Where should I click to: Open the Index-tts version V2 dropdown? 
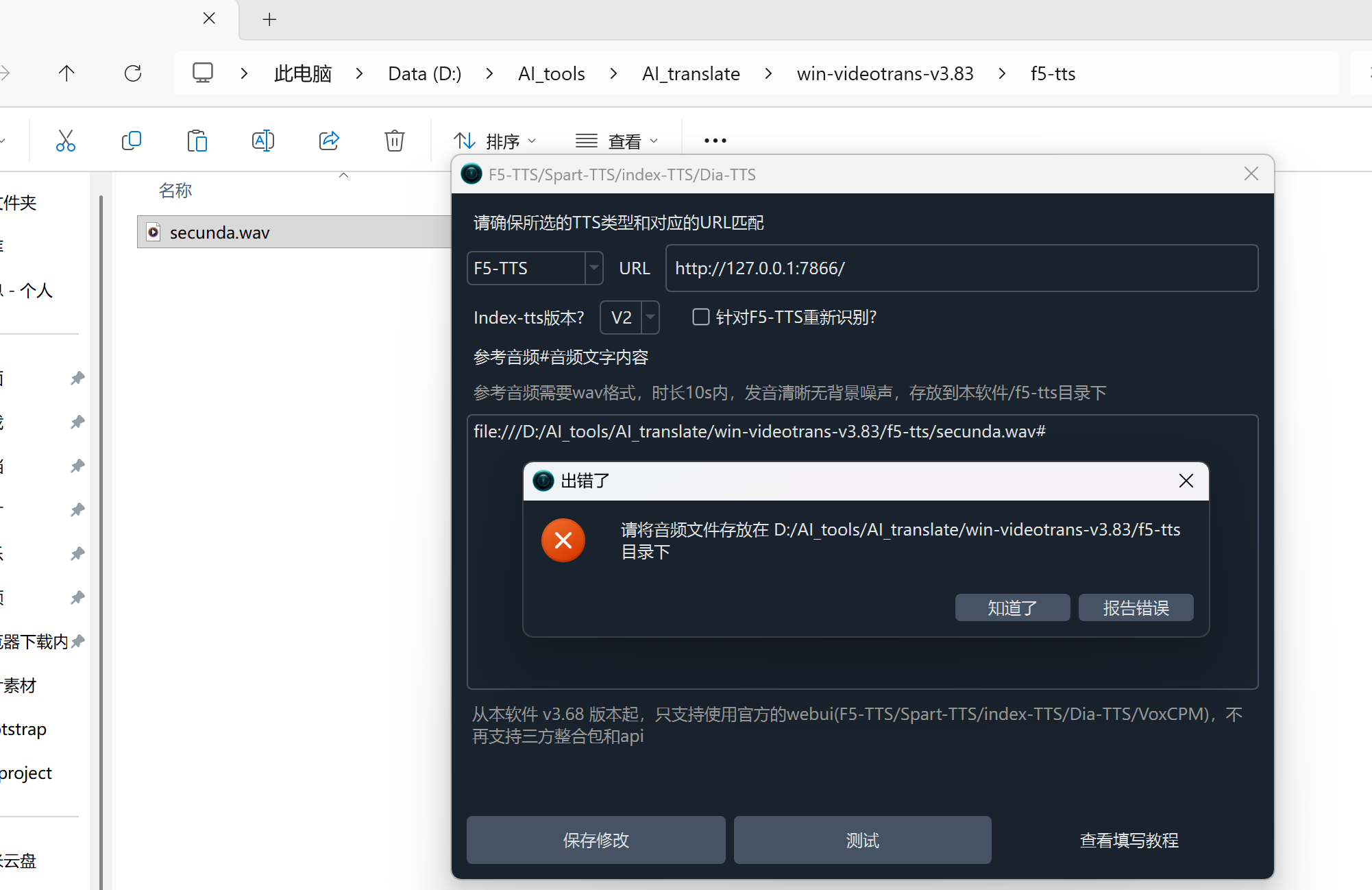click(x=629, y=317)
